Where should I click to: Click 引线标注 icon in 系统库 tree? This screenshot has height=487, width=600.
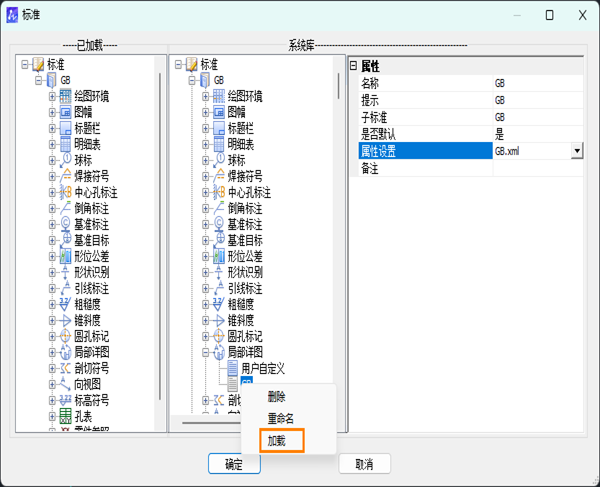point(218,288)
